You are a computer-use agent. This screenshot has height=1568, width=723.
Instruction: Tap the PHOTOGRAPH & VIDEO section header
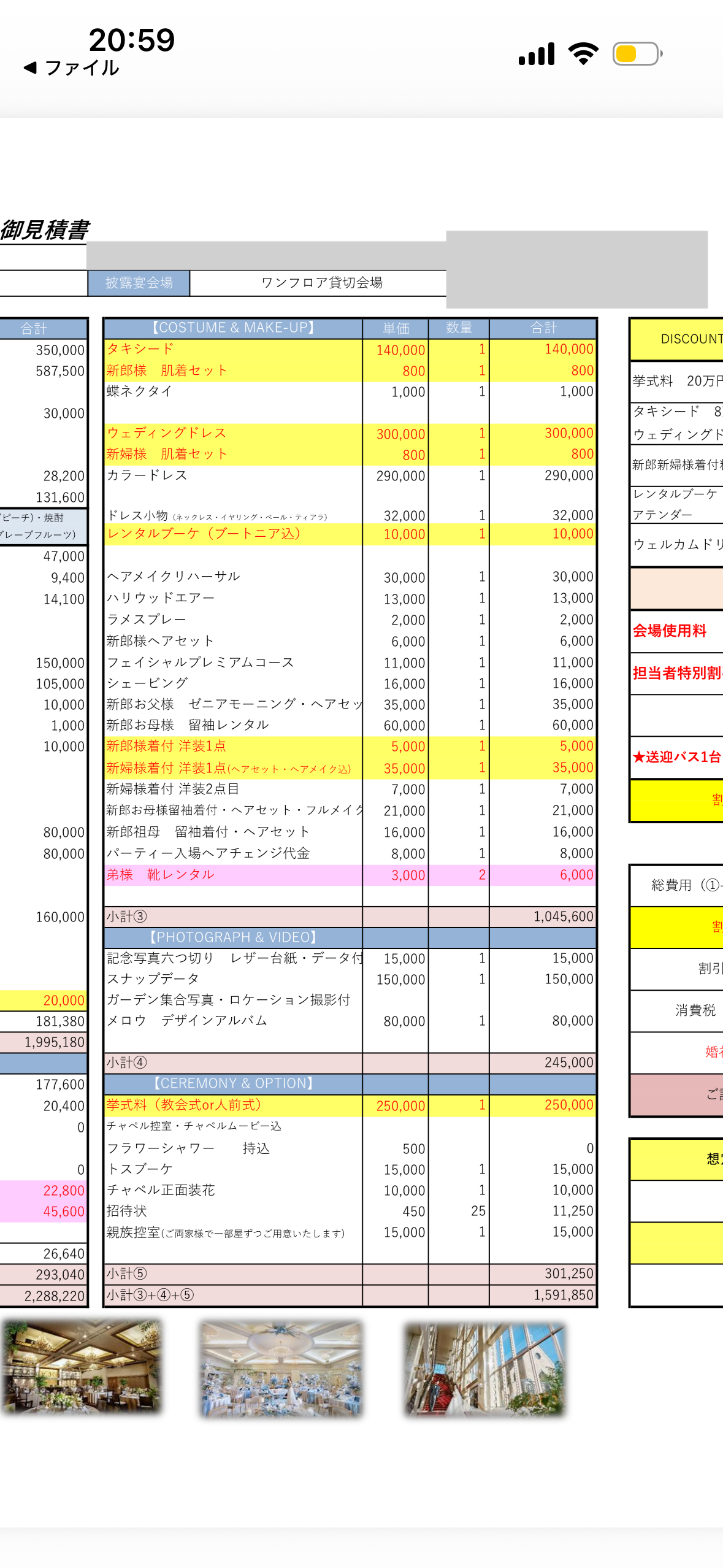(233, 937)
